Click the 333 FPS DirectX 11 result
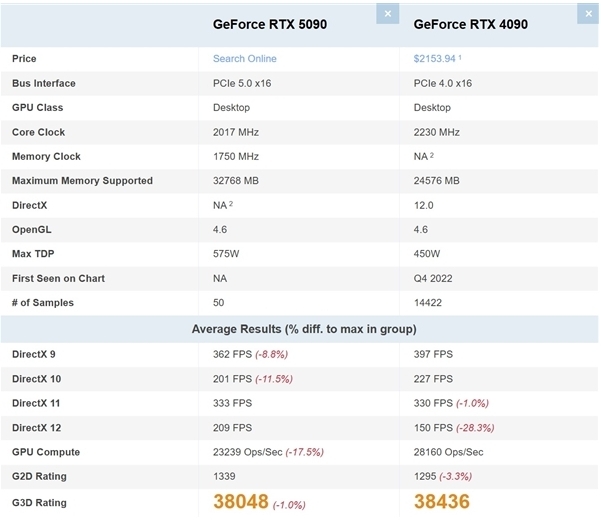Image resolution: width=601 pixels, height=521 pixels. point(232,403)
